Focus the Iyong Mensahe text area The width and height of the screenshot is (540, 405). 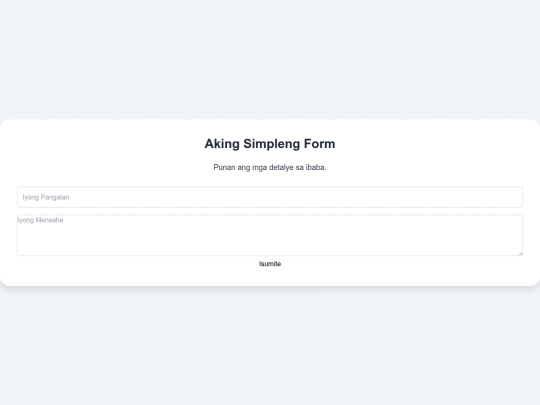click(270, 235)
